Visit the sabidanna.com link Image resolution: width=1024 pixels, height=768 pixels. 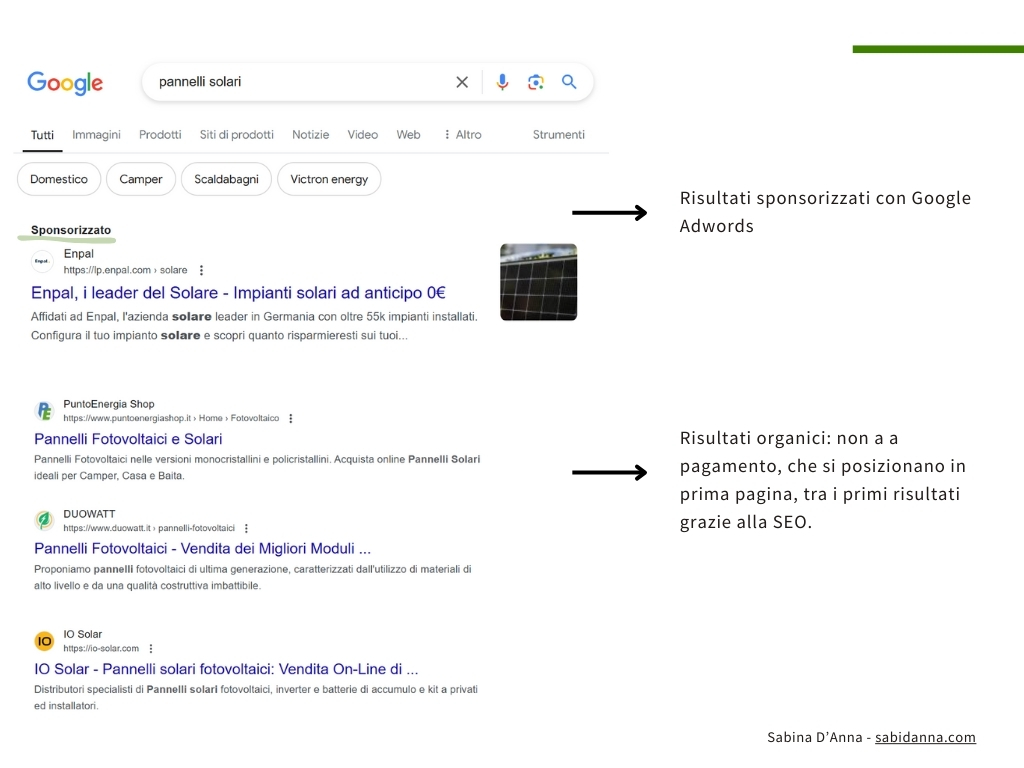tap(925, 737)
